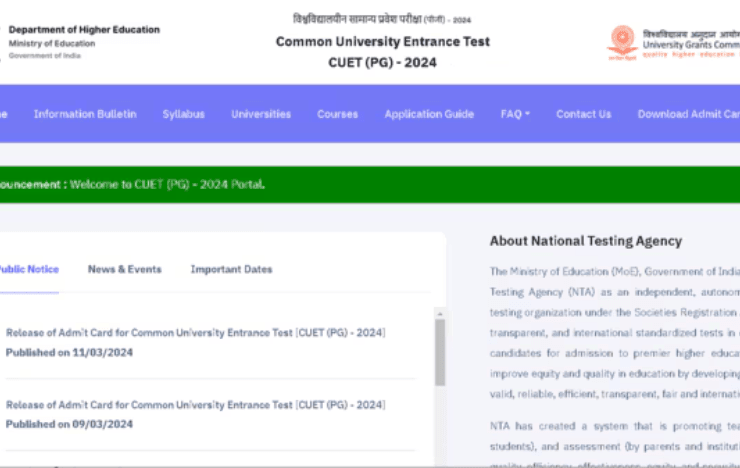Click the Ministry of Education text
The image size is (740, 468).
tap(52, 43)
